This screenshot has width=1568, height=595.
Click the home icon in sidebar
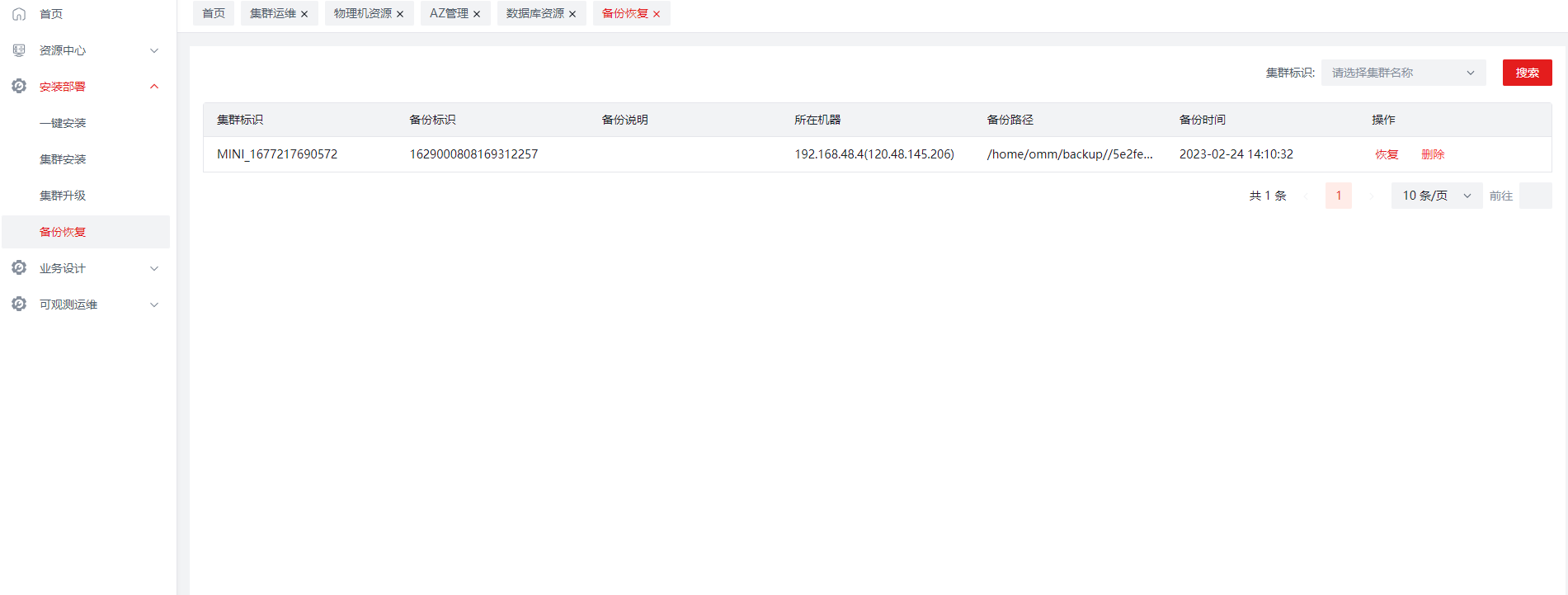[x=19, y=14]
